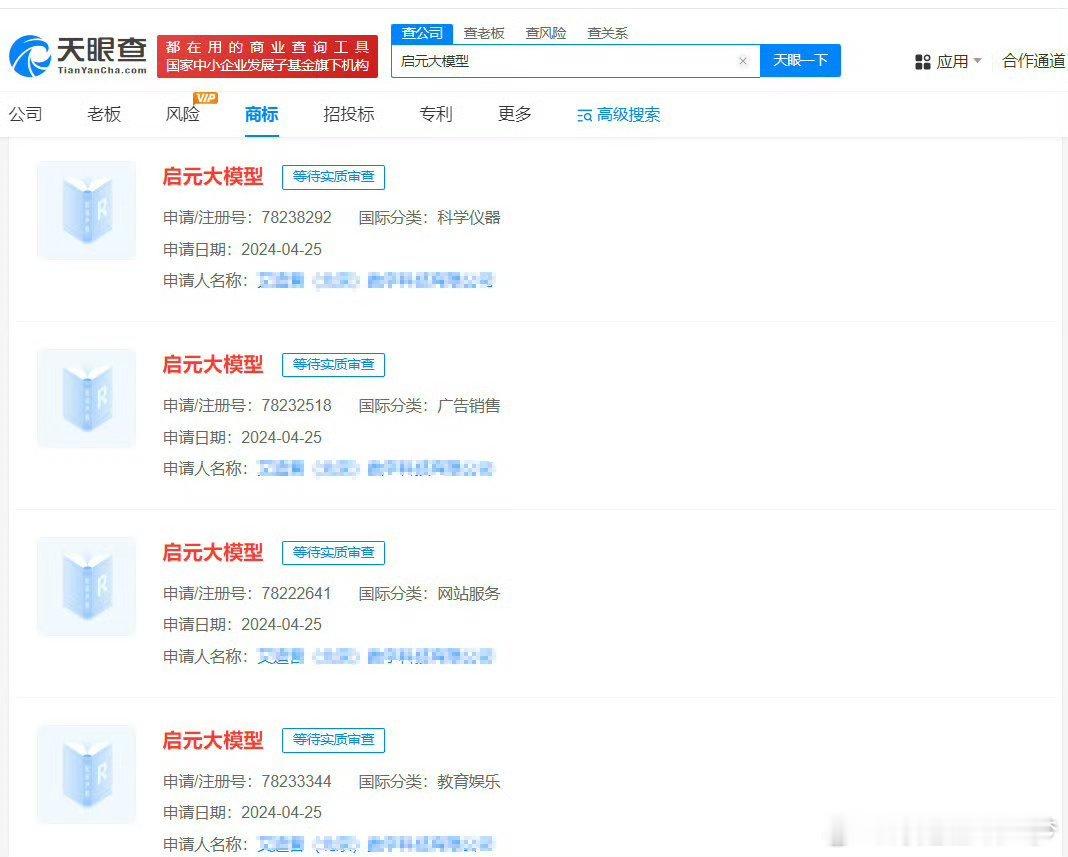1068x857 pixels.
Task: Open applicant name link for 78232518
Action: pos(375,469)
